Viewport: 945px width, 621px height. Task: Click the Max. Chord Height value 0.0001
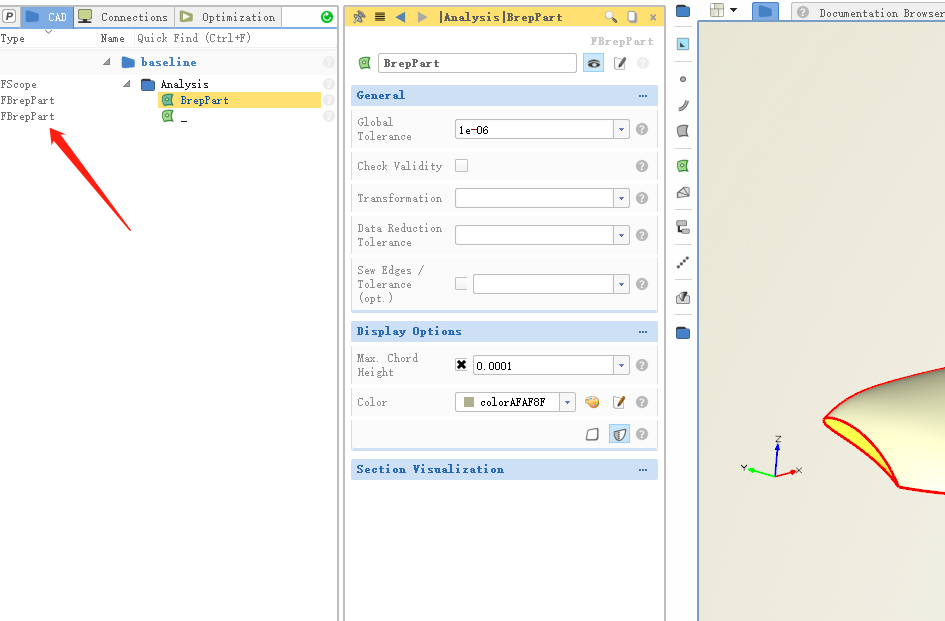point(543,365)
